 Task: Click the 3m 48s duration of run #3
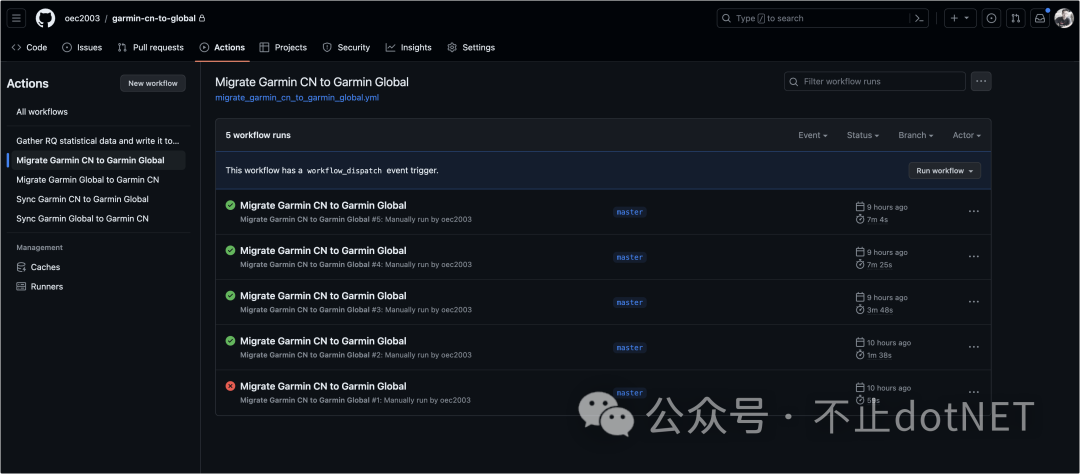(x=880, y=310)
